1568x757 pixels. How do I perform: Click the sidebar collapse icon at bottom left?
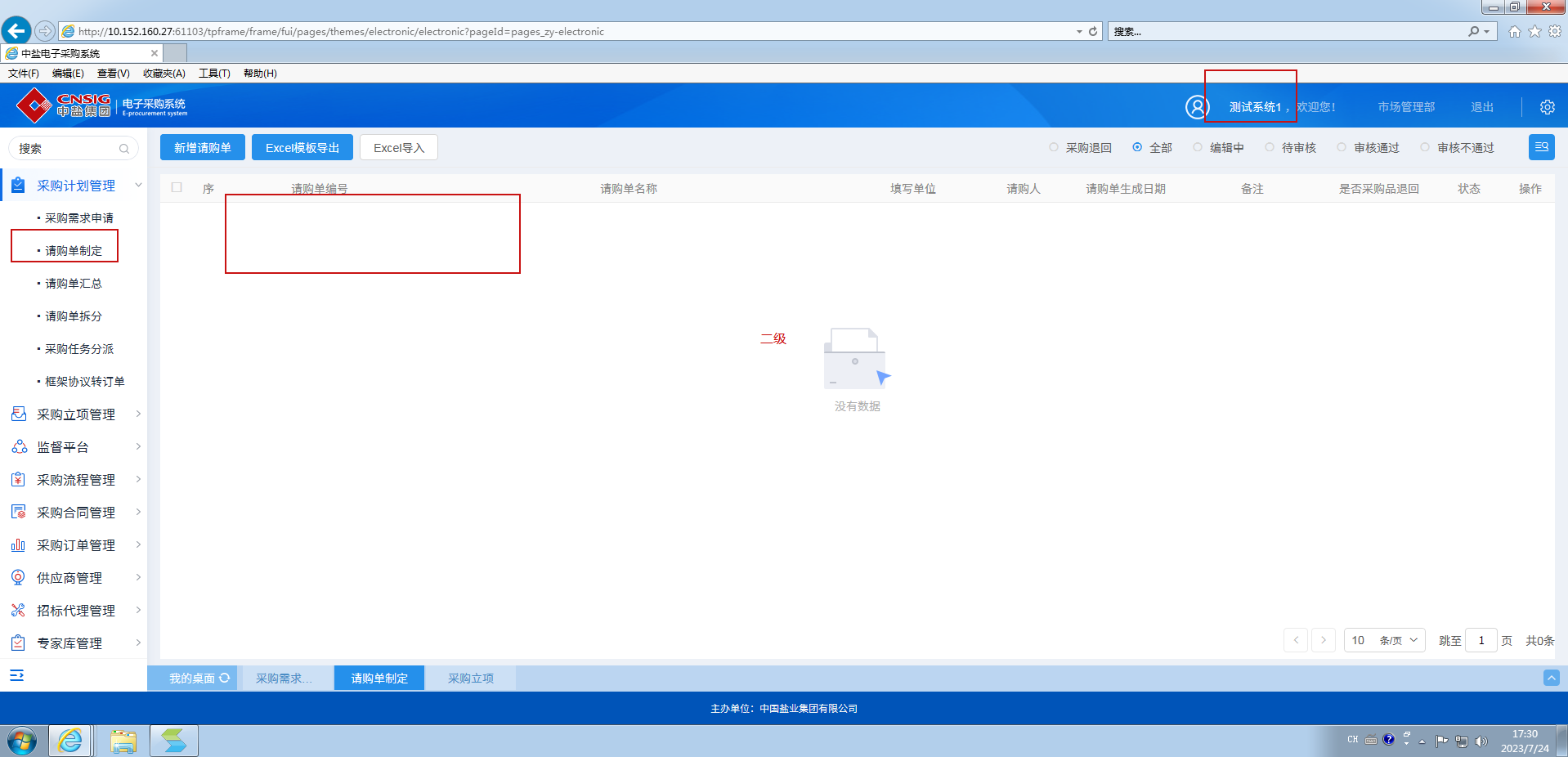coord(16,675)
